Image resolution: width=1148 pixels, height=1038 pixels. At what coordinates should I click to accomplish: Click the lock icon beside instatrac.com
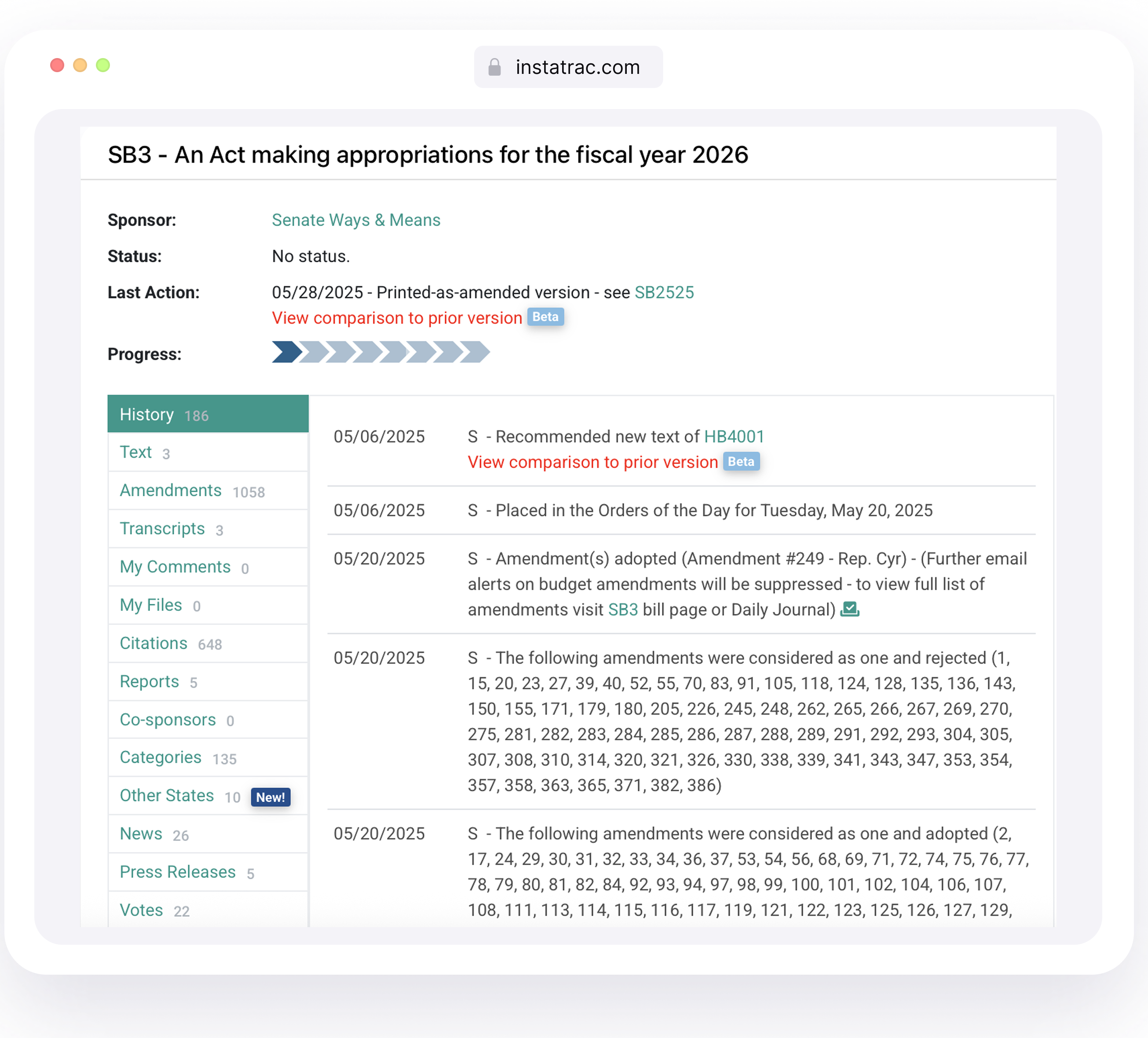[x=494, y=67]
